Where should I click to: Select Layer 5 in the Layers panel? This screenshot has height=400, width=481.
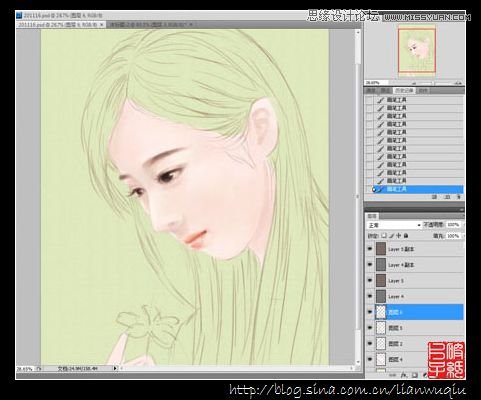click(396, 281)
